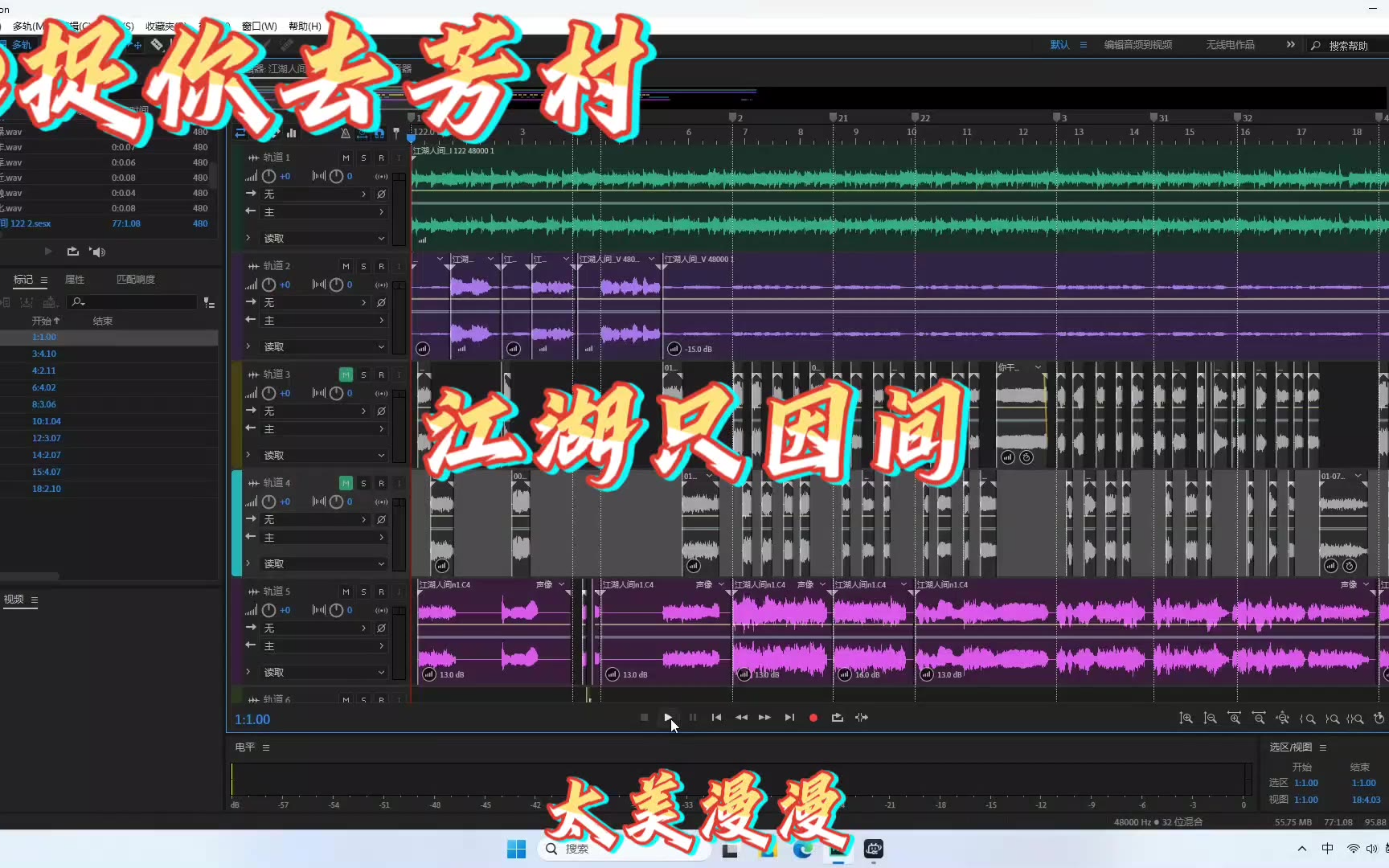Click the Skip Selection transport icon

tap(862, 717)
